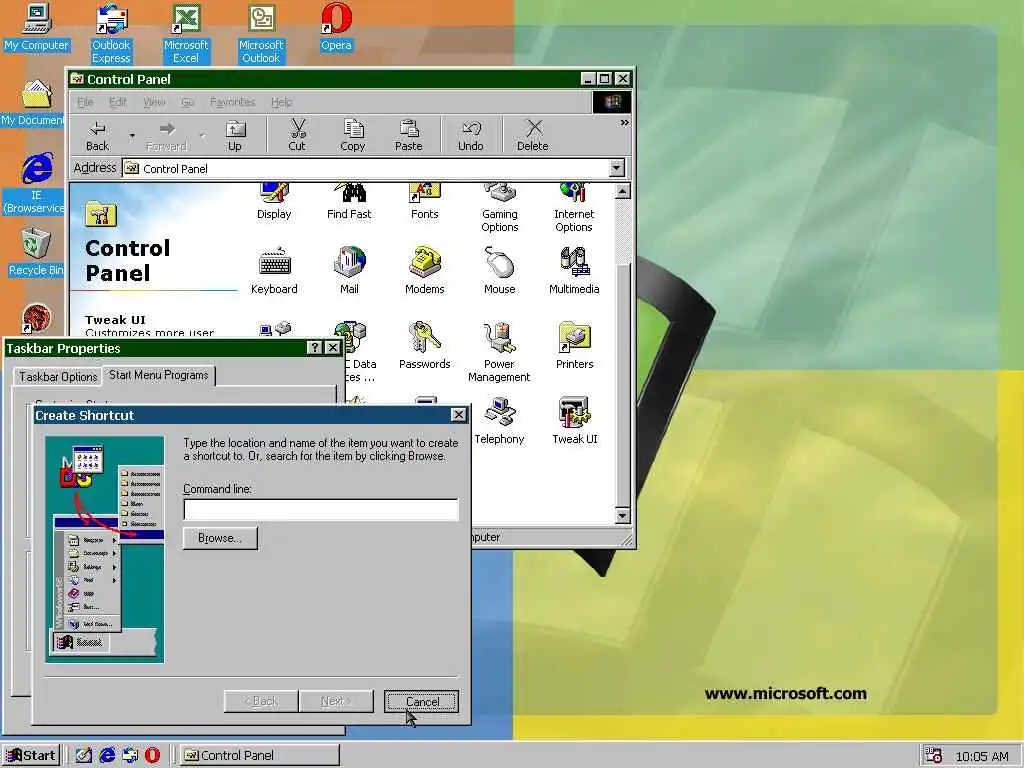Open the Help menu

(281, 102)
